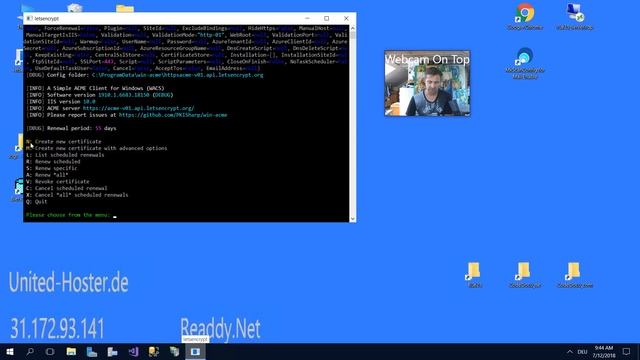The image size is (640, 360).
Task: Open Task View from taskbar
Action: coord(50,351)
